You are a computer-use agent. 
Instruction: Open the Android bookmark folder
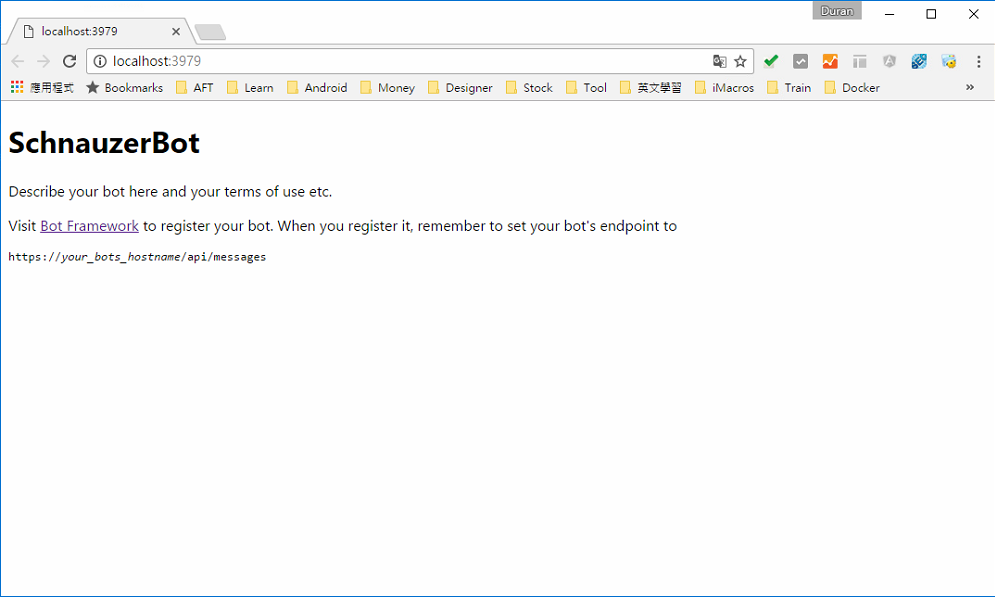(x=317, y=88)
